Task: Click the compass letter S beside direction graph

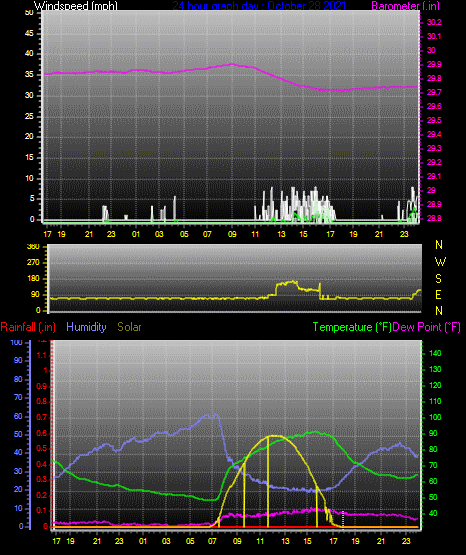Action: (x=438, y=279)
